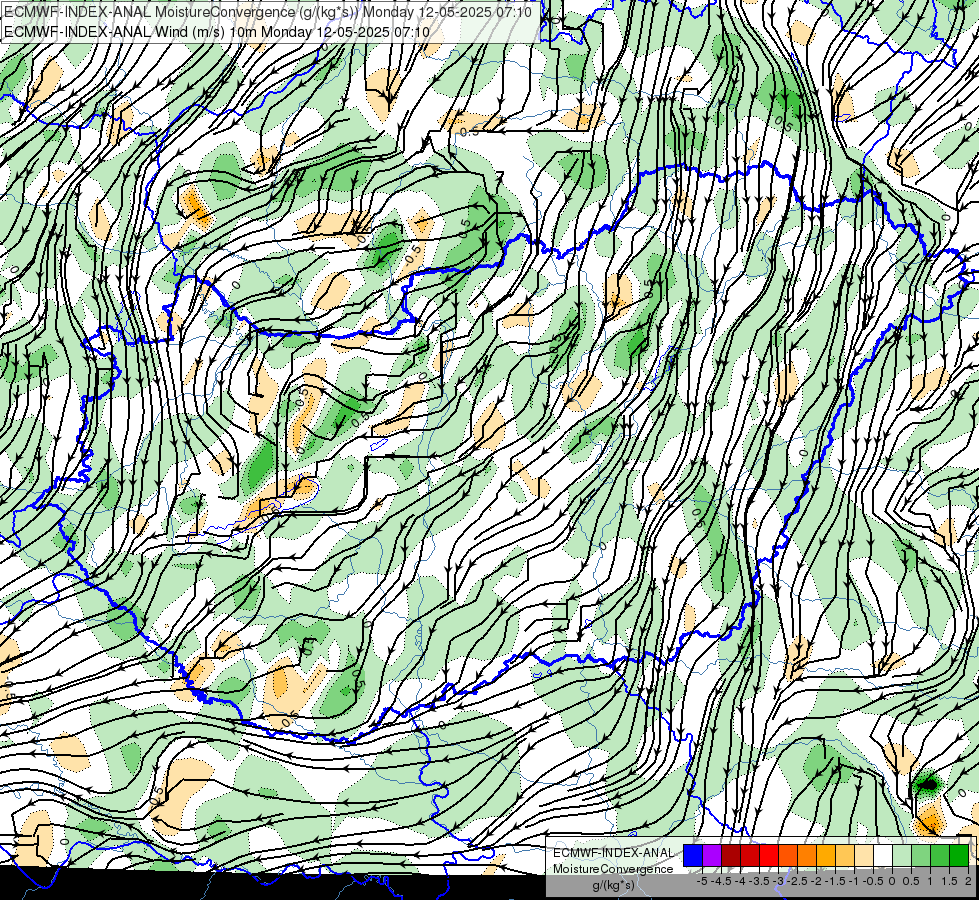The image size is (979, 900).
Task: Select the maroon swatch between -4.5 and -4
Action: tap(731, 855)
